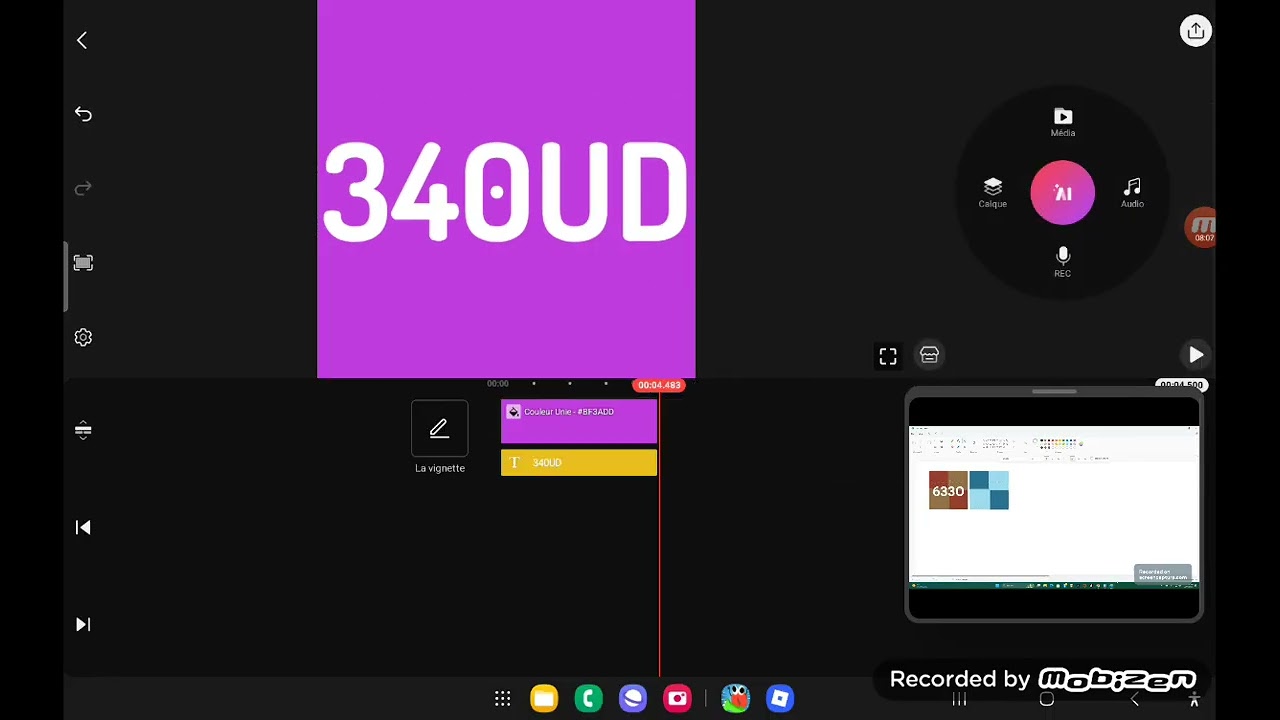Expand the timeline view with the resize icon

pos(83,430)
